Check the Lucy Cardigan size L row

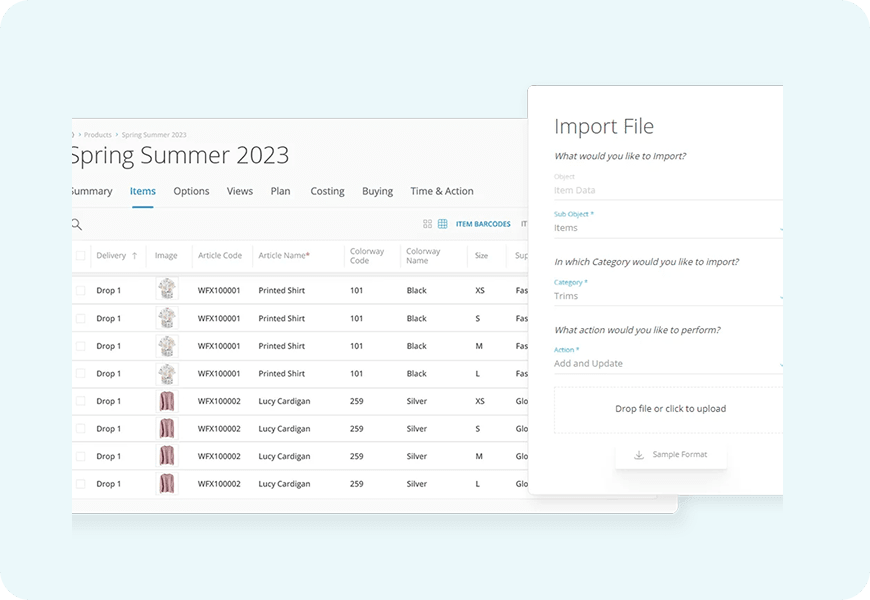[x=81, y=485]
